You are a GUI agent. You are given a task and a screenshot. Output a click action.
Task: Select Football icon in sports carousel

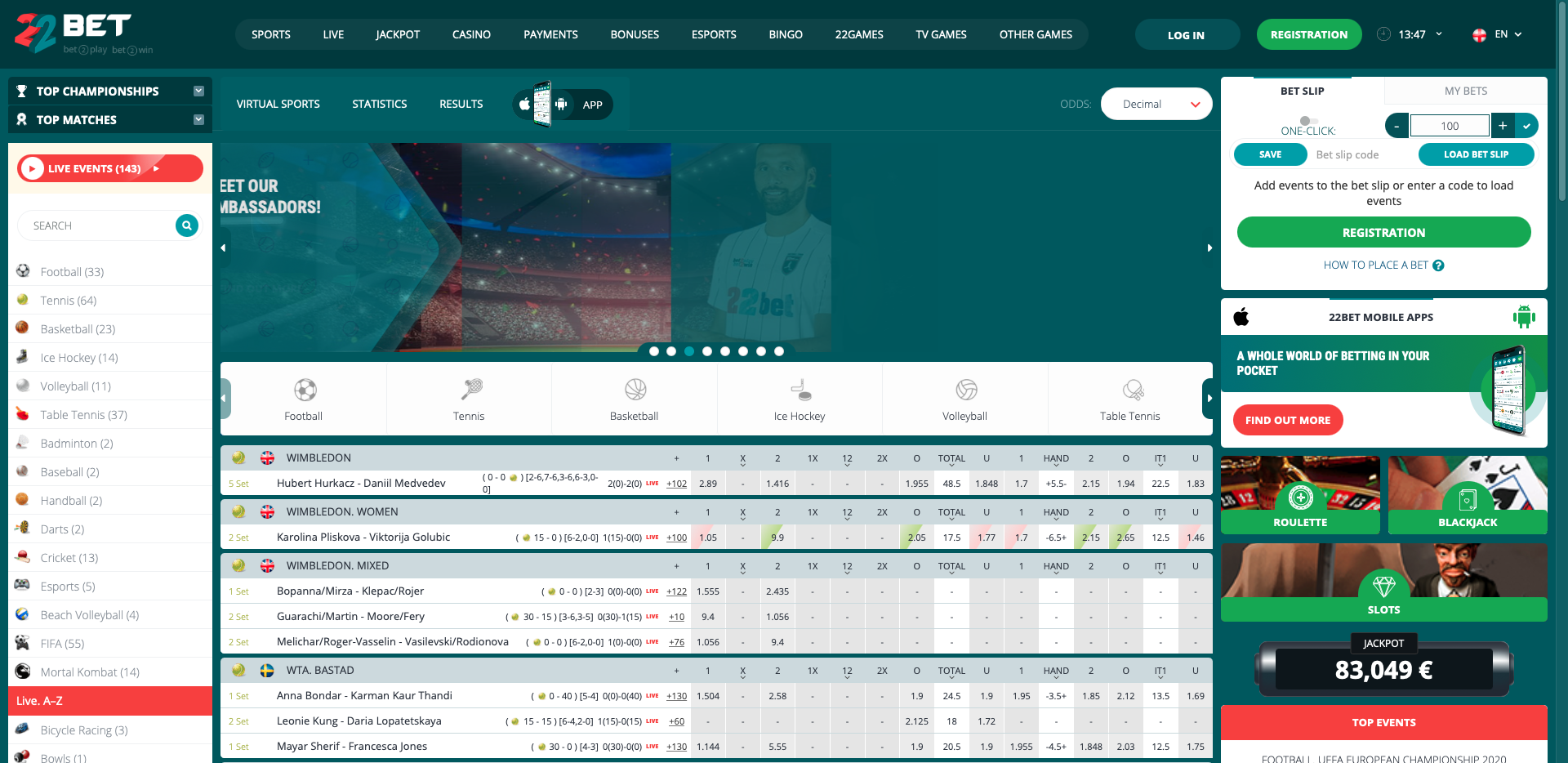pos(305,390)
